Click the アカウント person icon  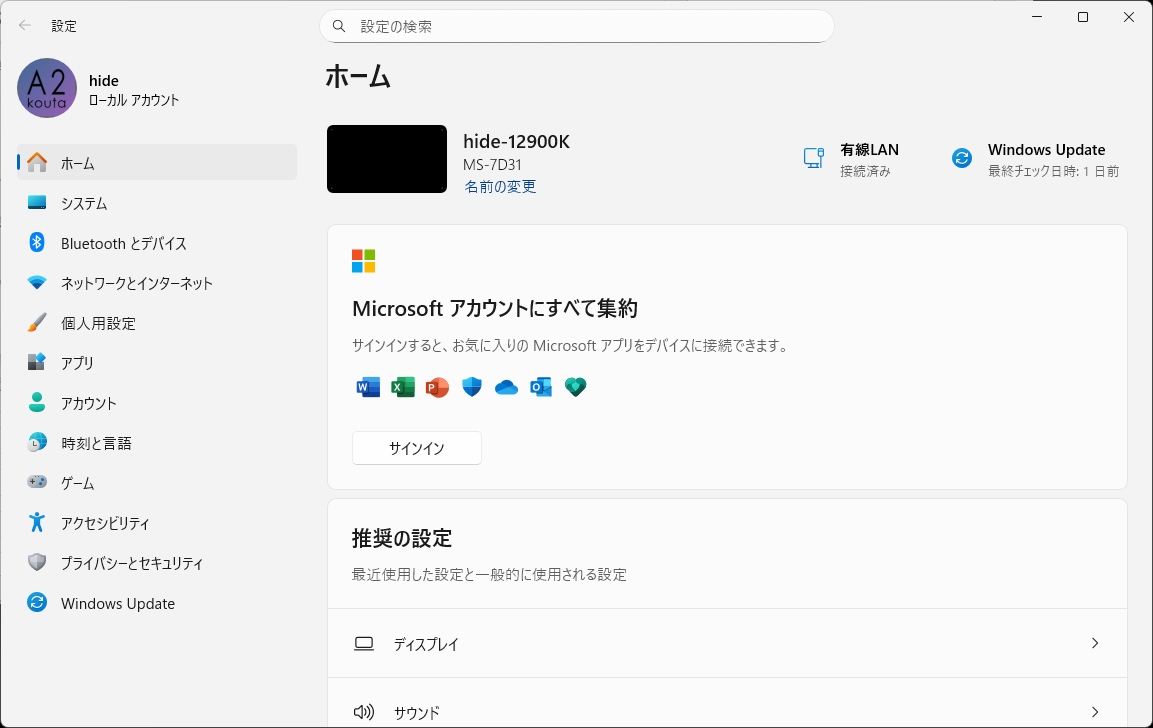[37, 402]
